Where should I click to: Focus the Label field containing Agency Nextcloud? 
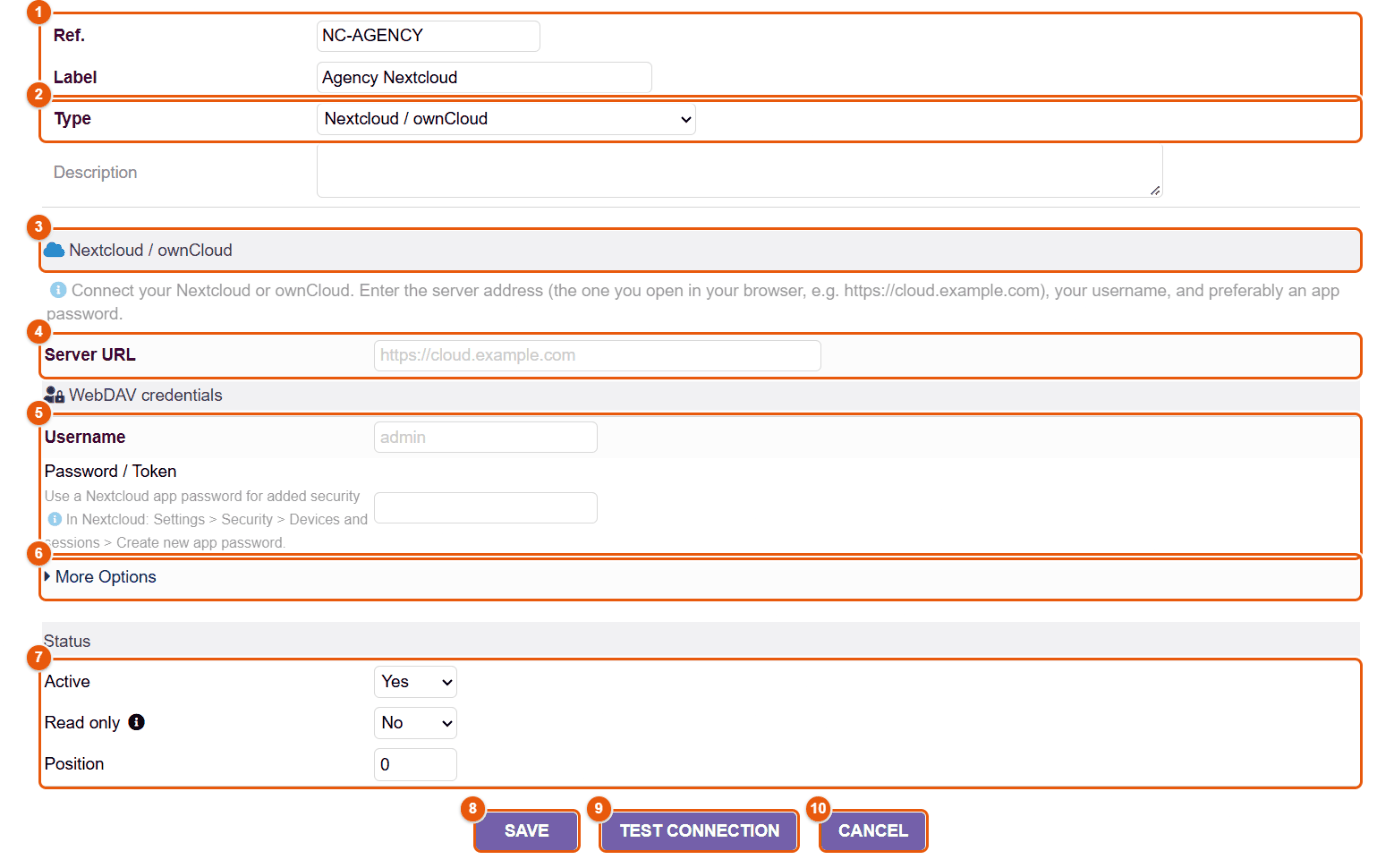click(x=484, y=77)
